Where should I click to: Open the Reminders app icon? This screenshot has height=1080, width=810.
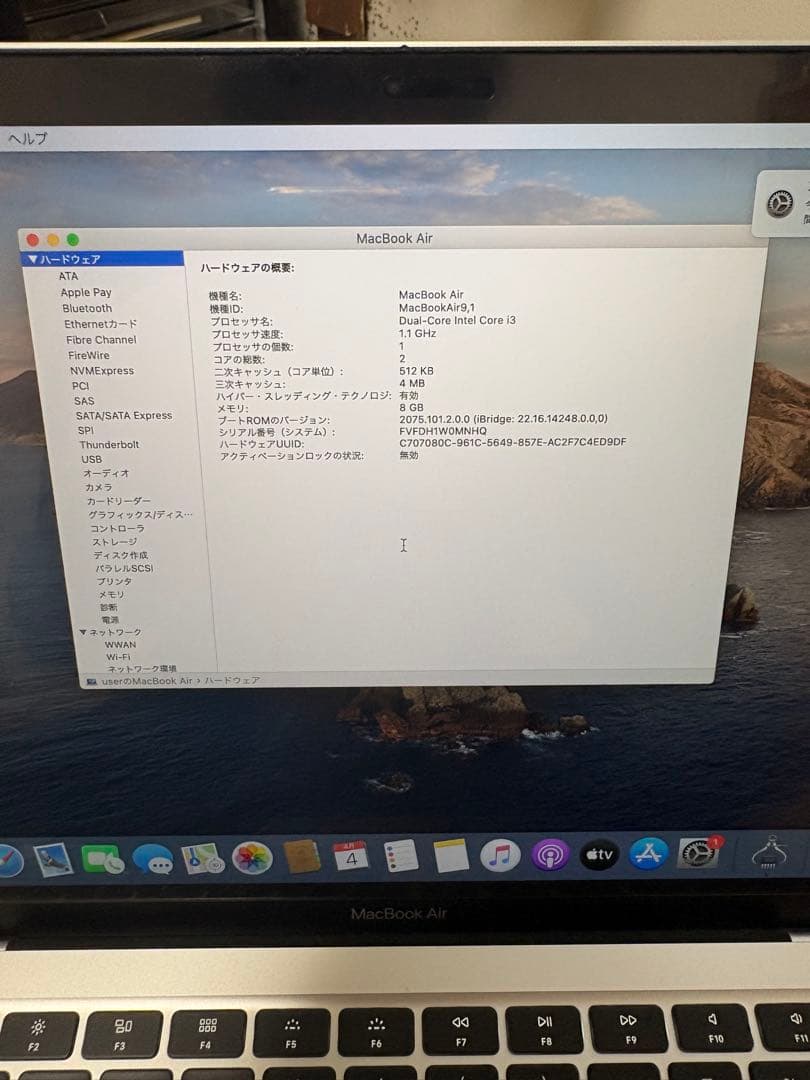pyautogui.click(x=401, y=856)
